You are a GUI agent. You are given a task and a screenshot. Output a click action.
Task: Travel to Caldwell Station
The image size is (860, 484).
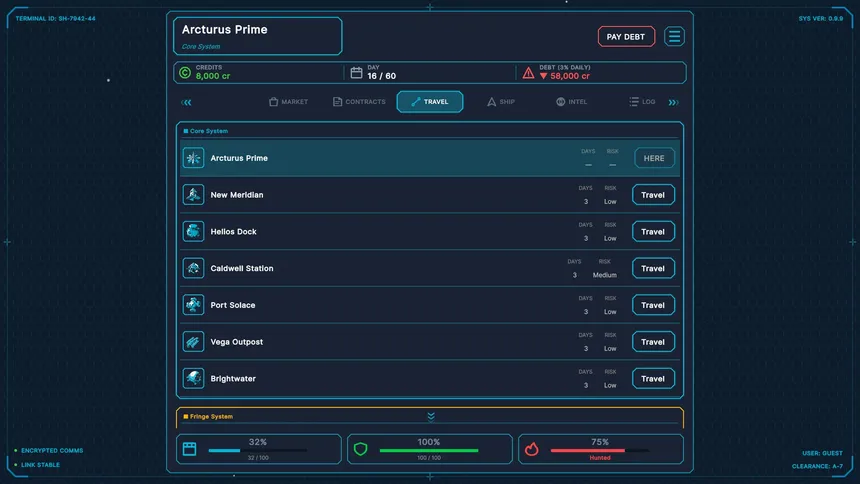tap(653, 268)
